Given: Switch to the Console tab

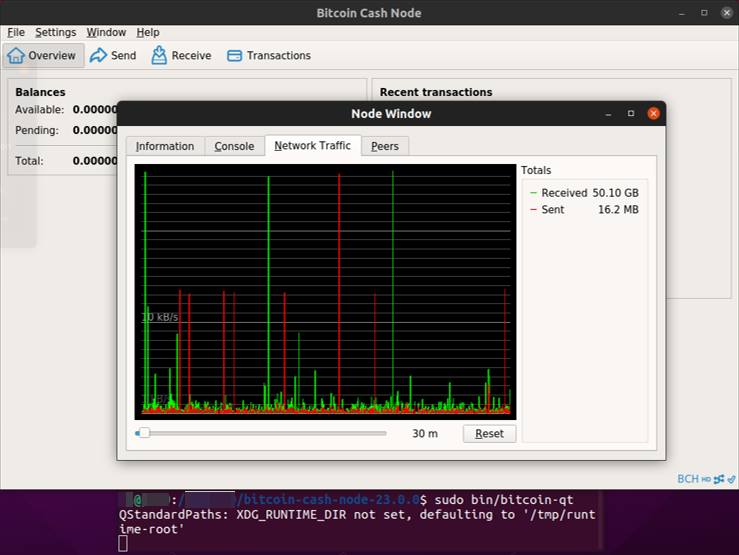Looking at the screenshot, I should pos(234,146).
